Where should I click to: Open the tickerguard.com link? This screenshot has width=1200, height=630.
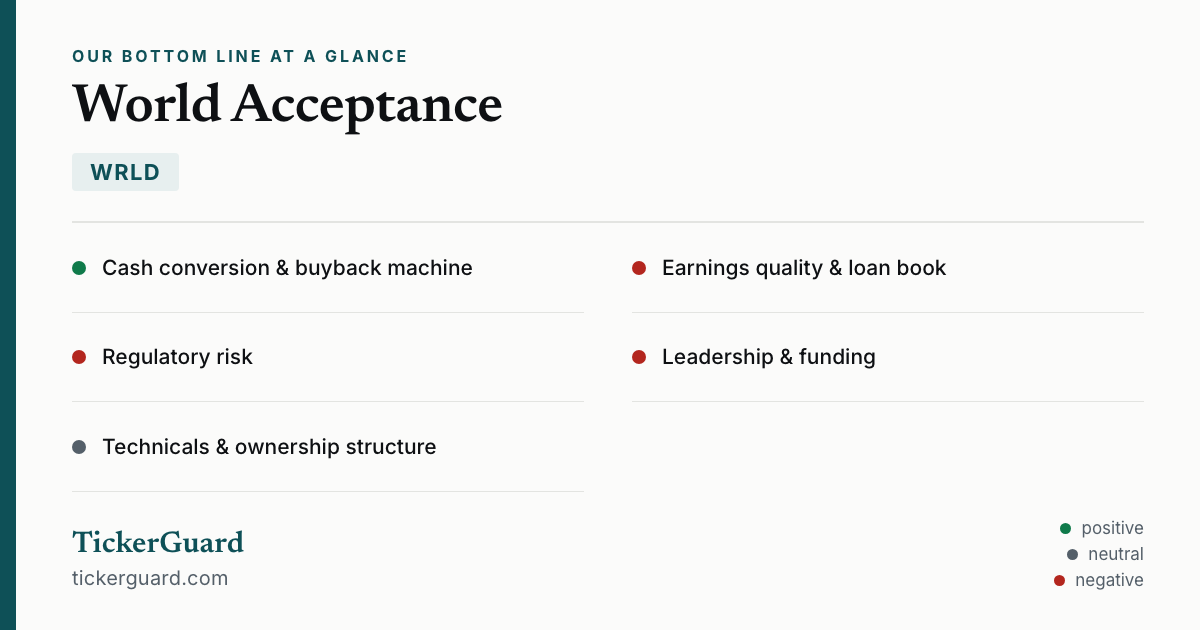(150, 578)
